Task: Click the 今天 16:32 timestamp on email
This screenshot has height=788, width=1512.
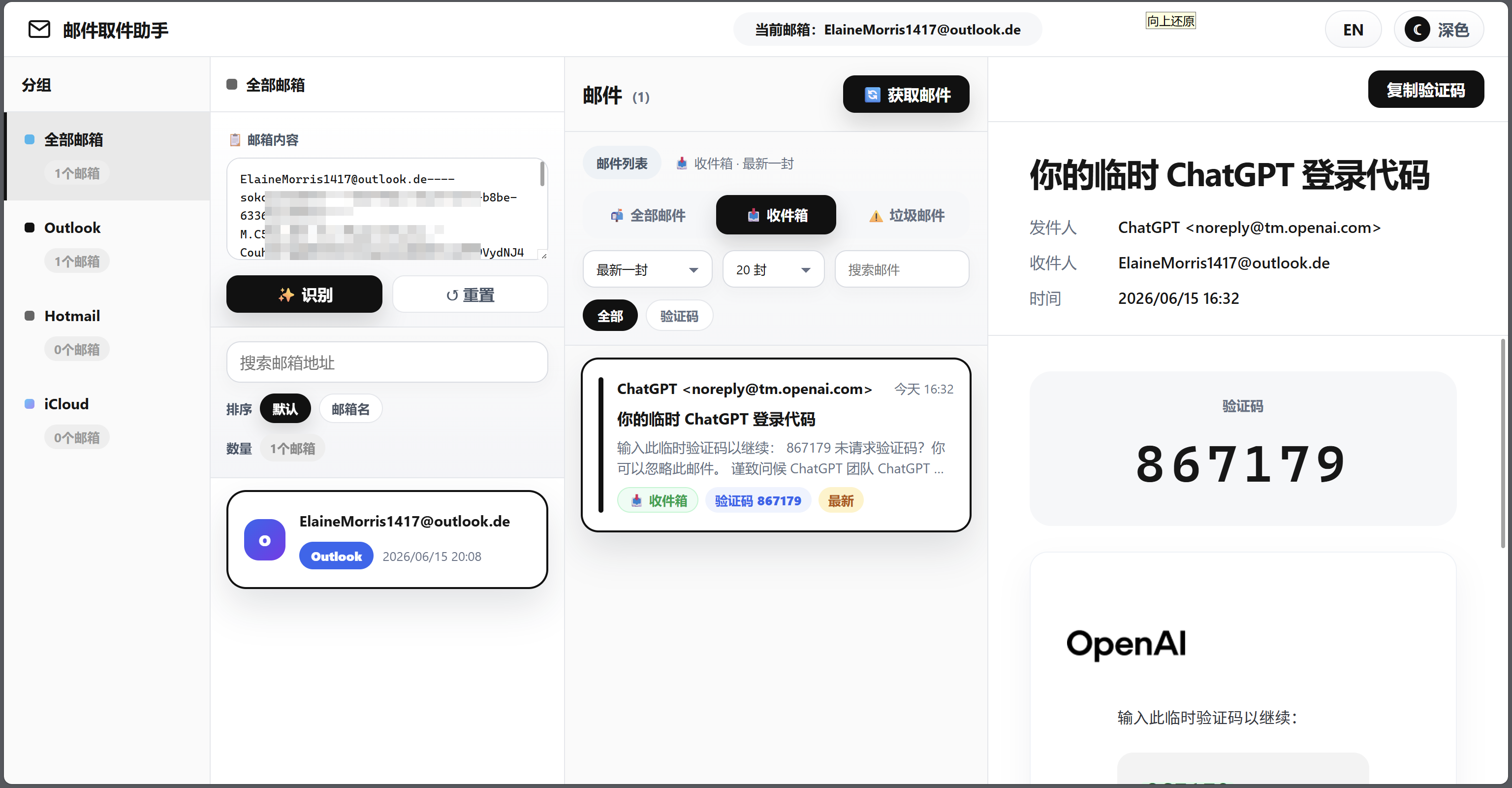Action: pyautogui.click(x=923, y=389)
